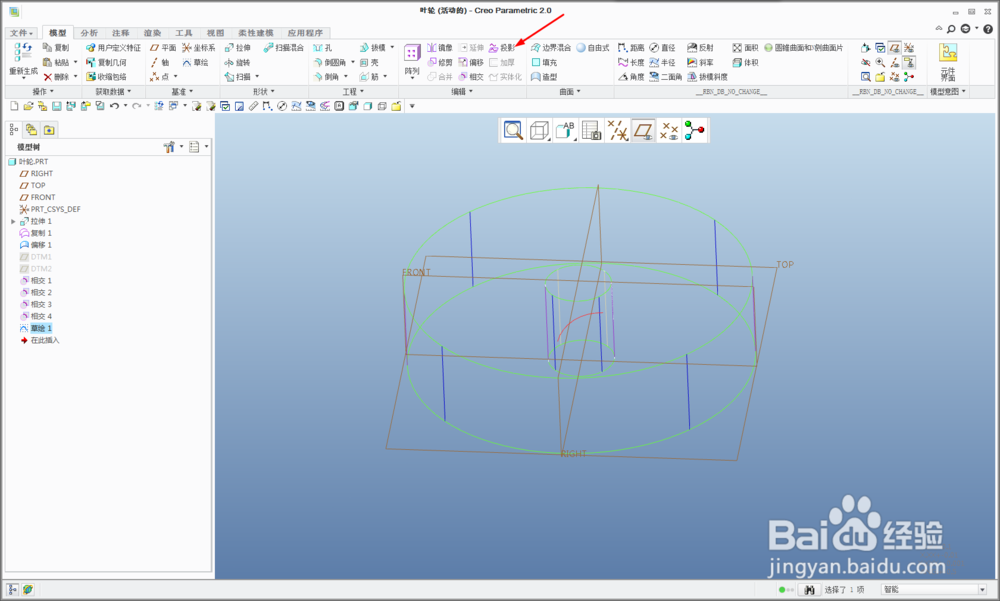Toggle spin center in graphics toolbar
Image resolution: width=1000 pixels, height=601 pixels.
click(695, 131)
